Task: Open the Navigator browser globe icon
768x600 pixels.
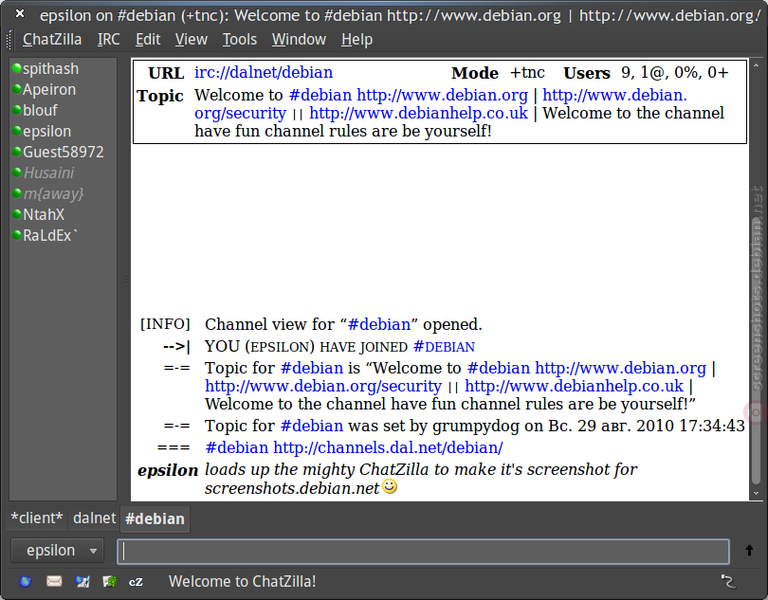Action: pos(25,581)
